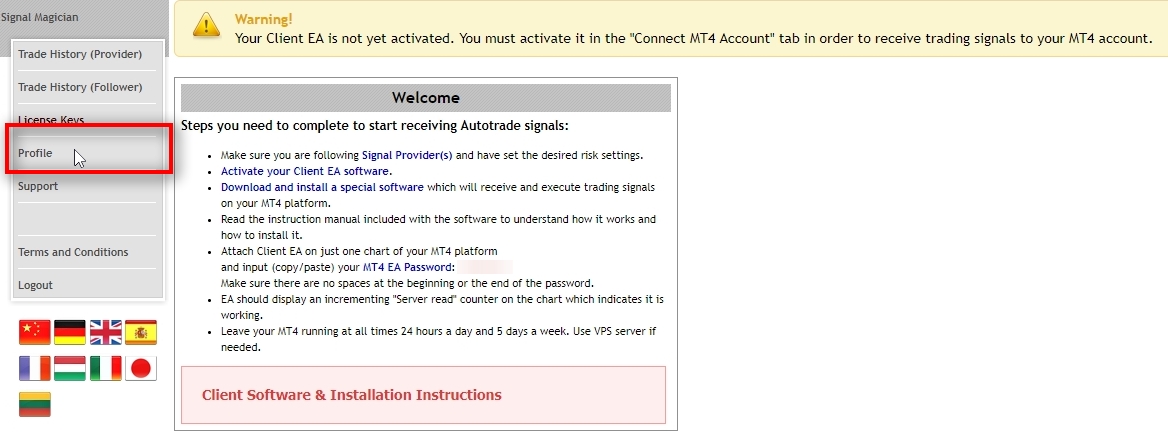Viewport: 1168px width, 435px height.
Task: Click 'Download and install a special software' link
Action: (x=323, y=188)
